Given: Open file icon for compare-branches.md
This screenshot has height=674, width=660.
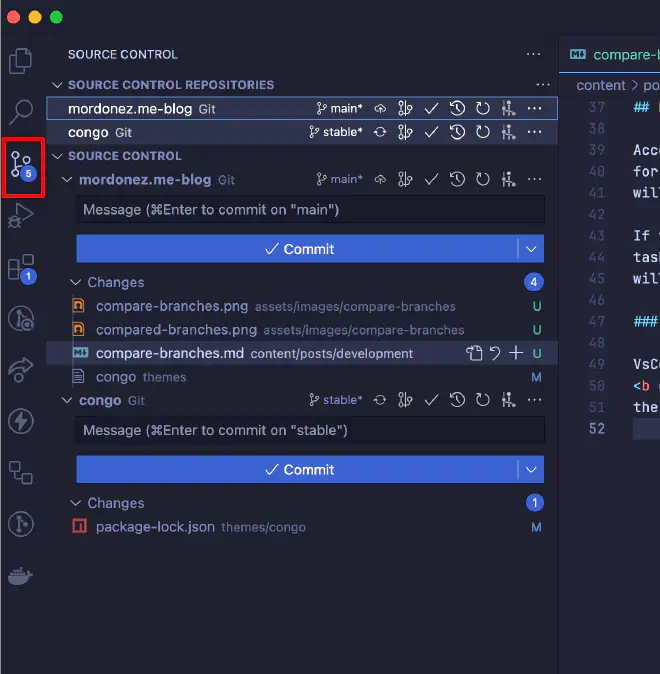Looking at the screenshot, I should (x=474, y=353).
